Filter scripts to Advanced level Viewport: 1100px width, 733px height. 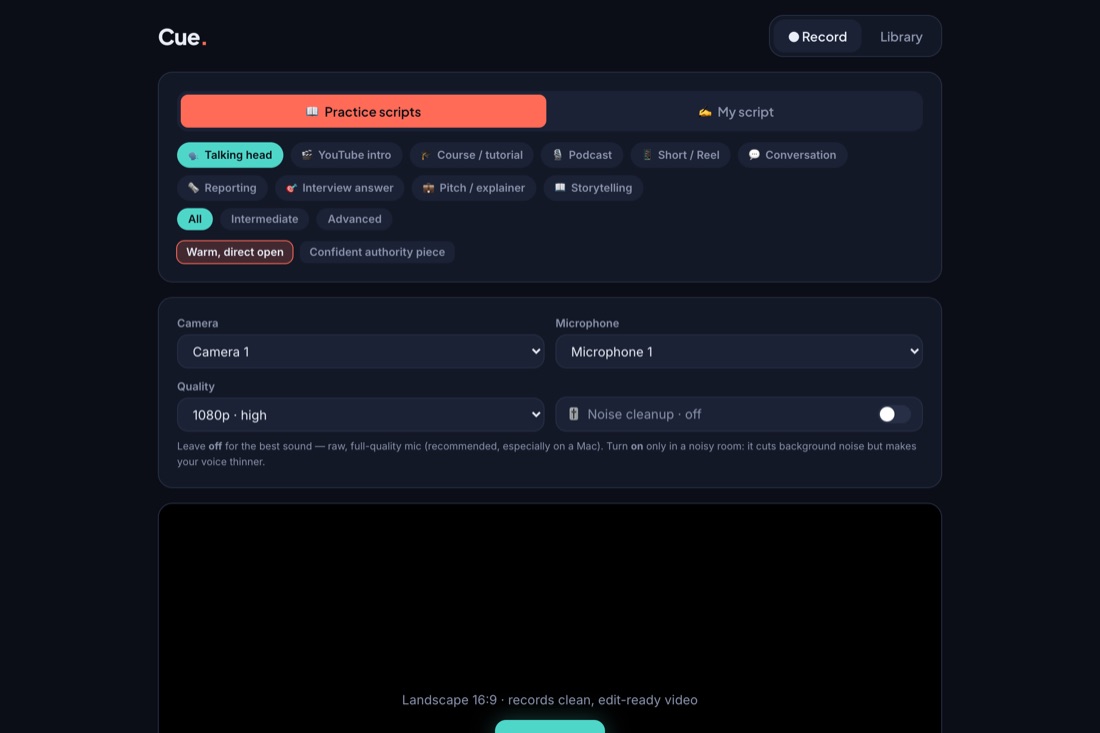pos(354,219)
